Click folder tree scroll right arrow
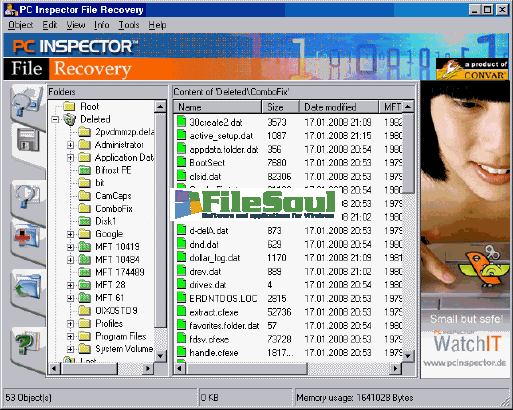This screenshot has width=513, height=410. pos(148,368)
